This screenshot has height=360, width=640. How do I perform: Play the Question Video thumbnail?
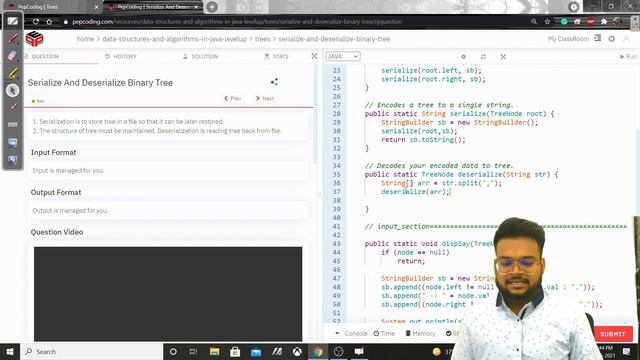click(x=168, y=294)
